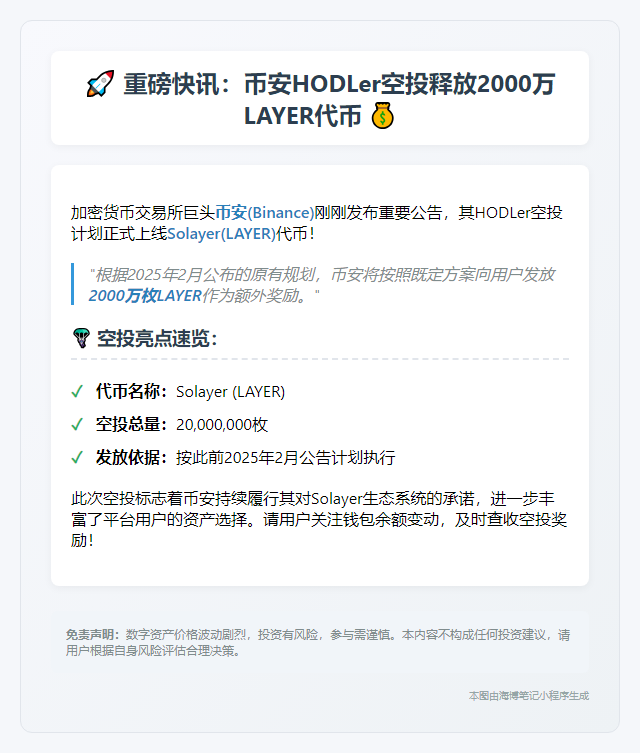Click the green checkmark next to 发放依据
640x753 pixels.
coord(77,457)
